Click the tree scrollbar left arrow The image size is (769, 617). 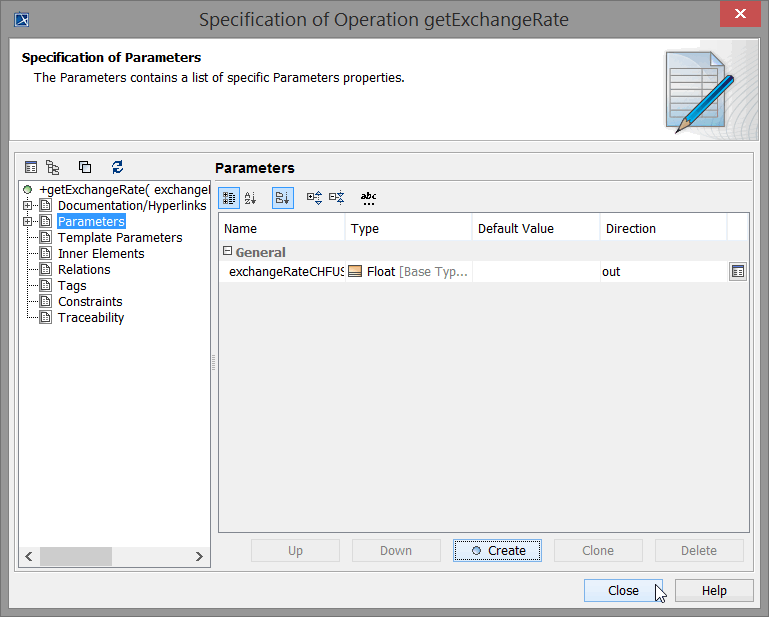tap(29, 556)
